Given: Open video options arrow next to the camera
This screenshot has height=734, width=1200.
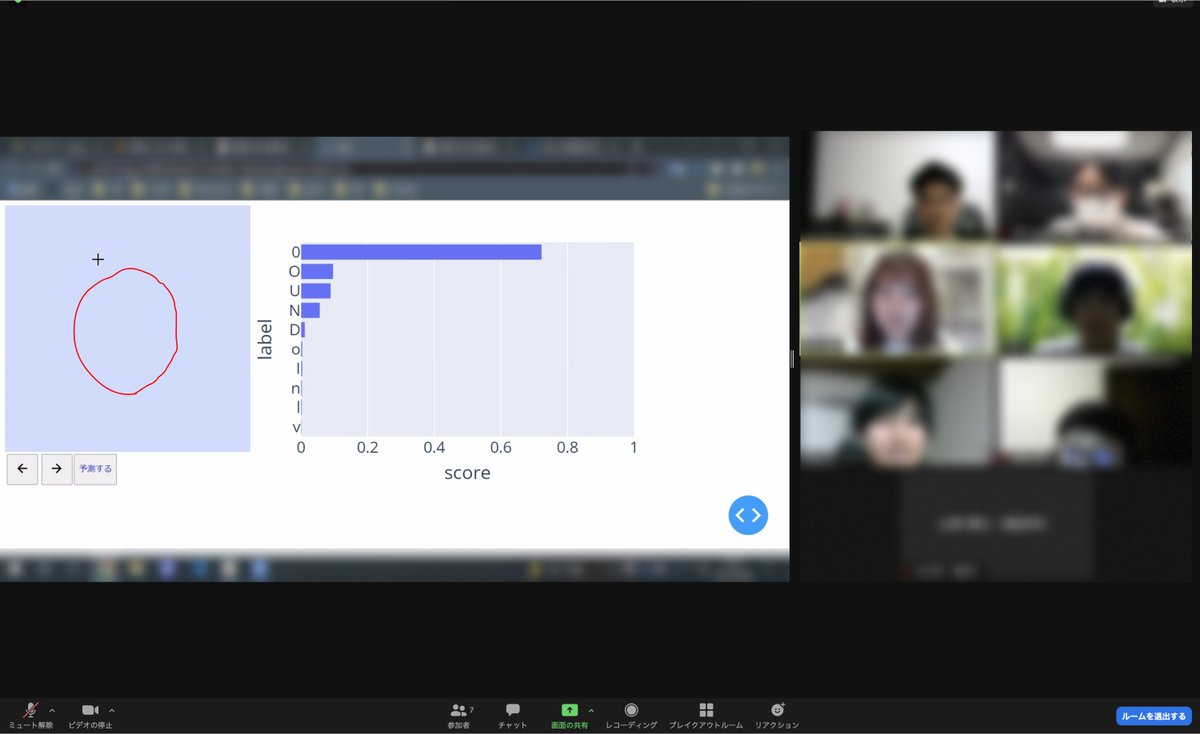Looking at the screenshot, I should [x=111, y=710].
